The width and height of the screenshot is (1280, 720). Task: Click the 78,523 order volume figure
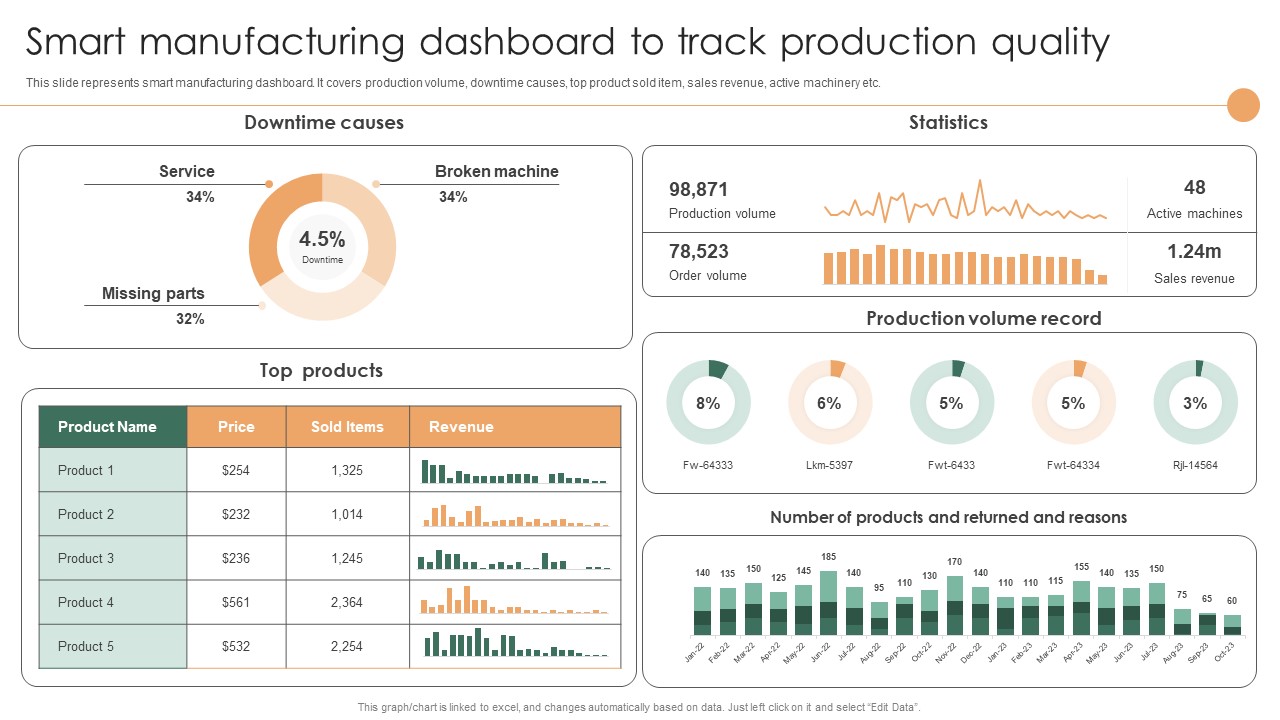(x=699, y=251)
